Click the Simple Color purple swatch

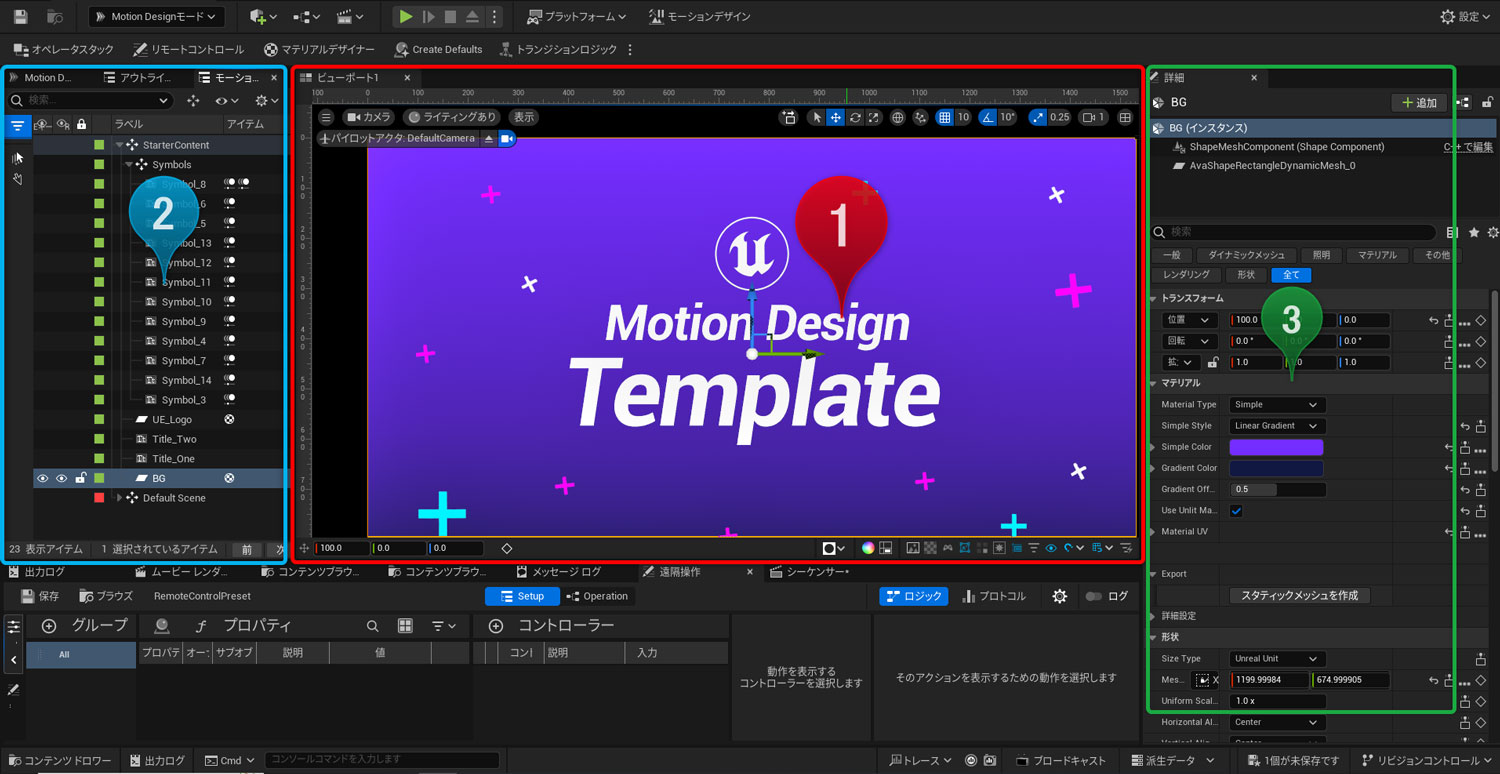pyautogui.click(x=1276, y=447)
